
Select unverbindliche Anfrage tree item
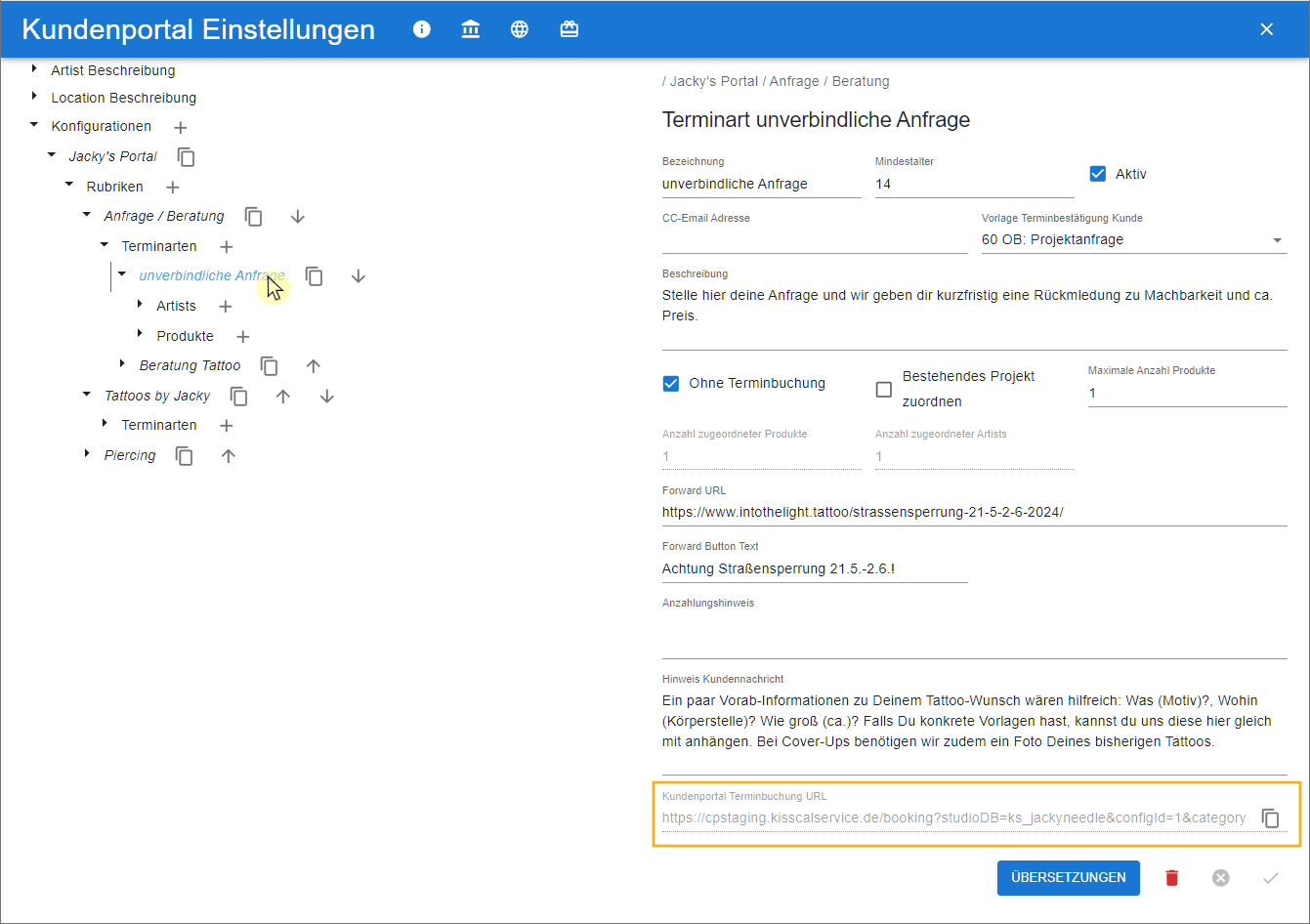coord(212,276)
